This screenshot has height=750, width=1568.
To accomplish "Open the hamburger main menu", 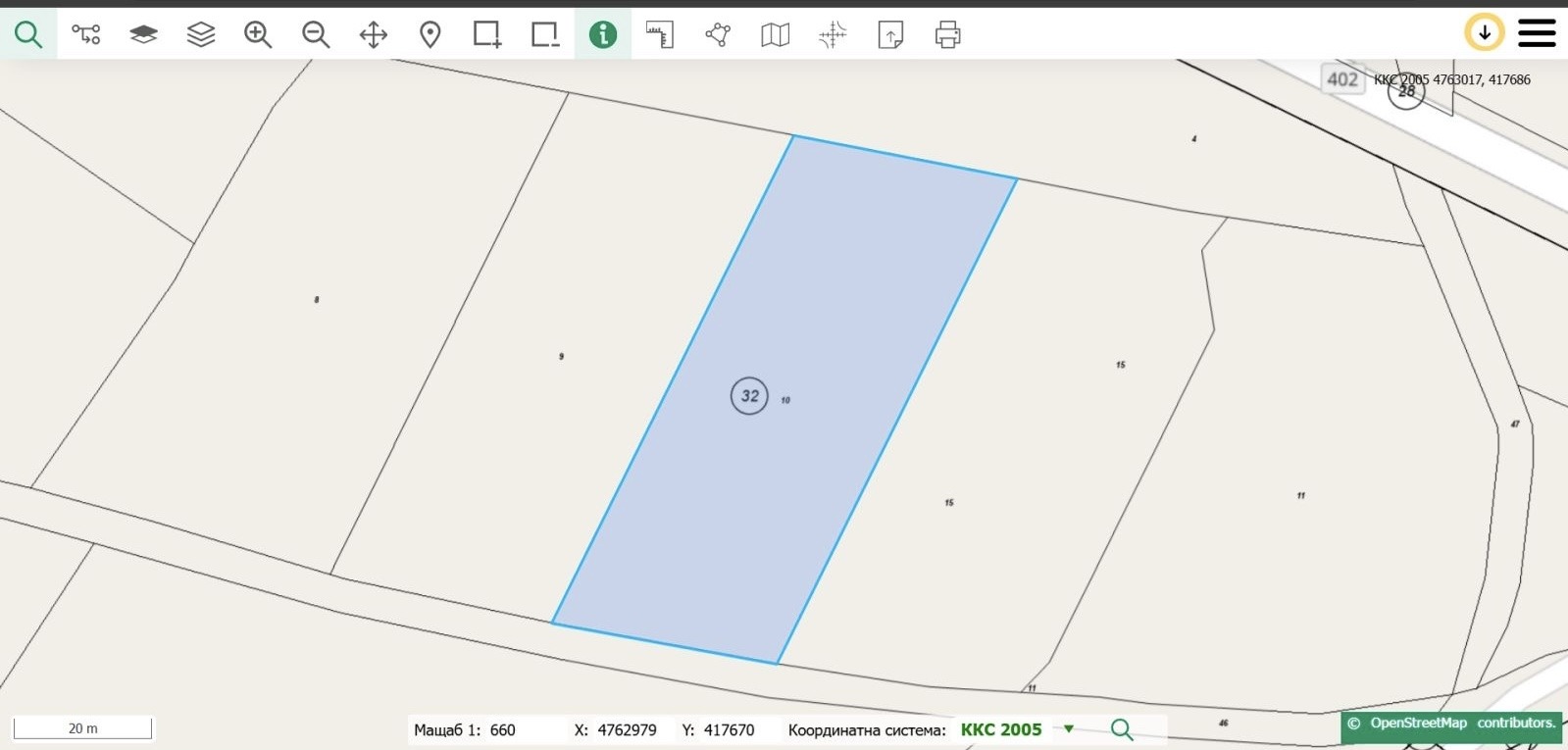I will [1537, 32].
